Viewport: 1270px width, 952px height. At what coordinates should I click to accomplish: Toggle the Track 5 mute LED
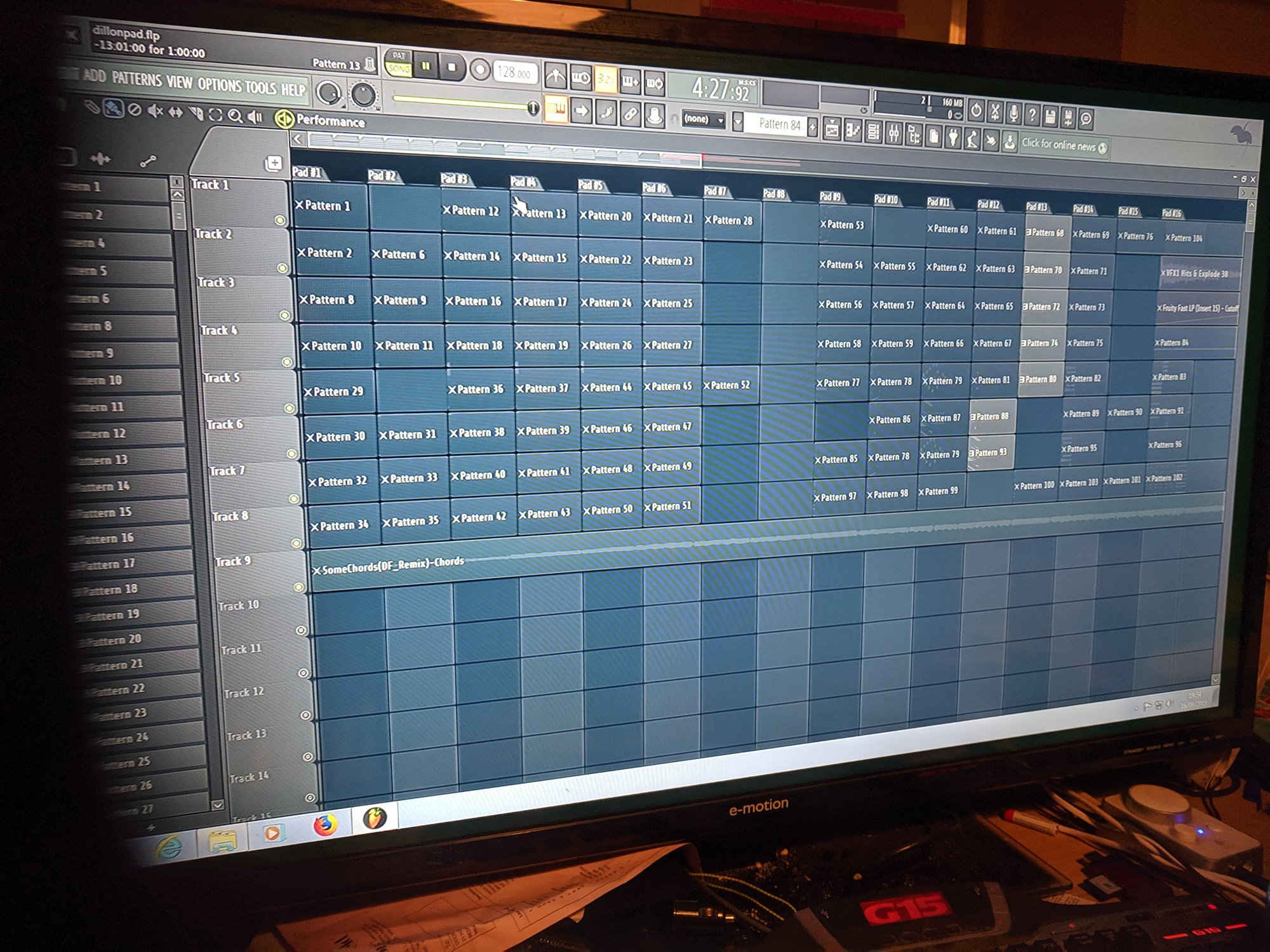[x=289, y=408]
